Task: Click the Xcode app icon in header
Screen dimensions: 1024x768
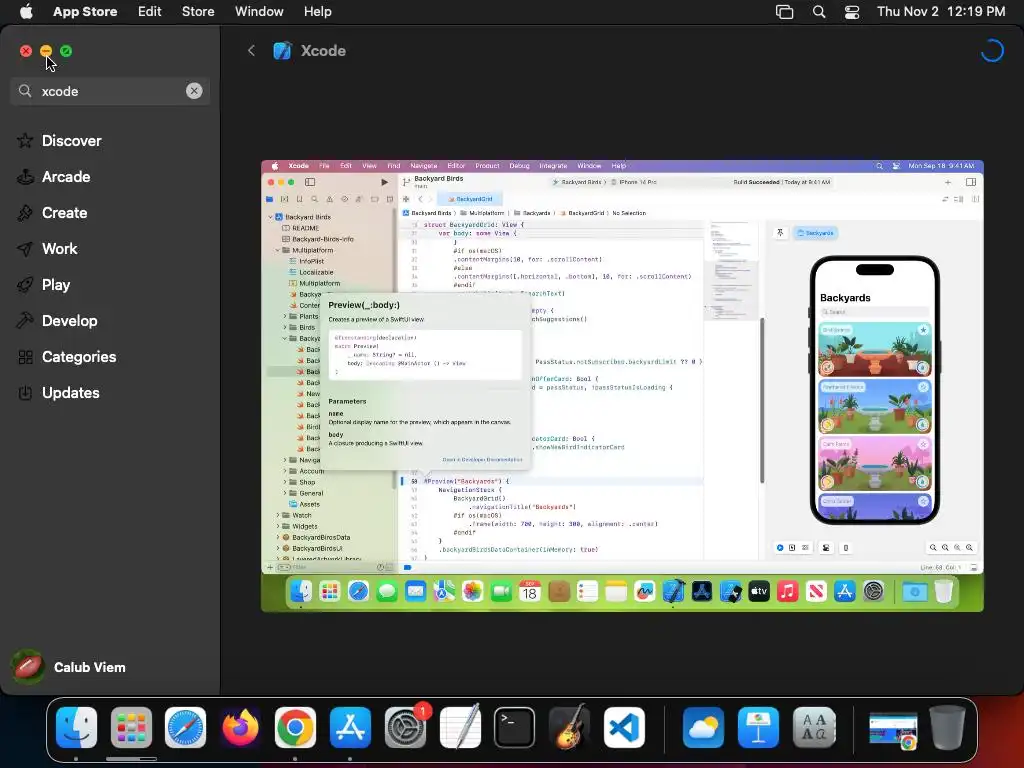Action: click(282, 50)
